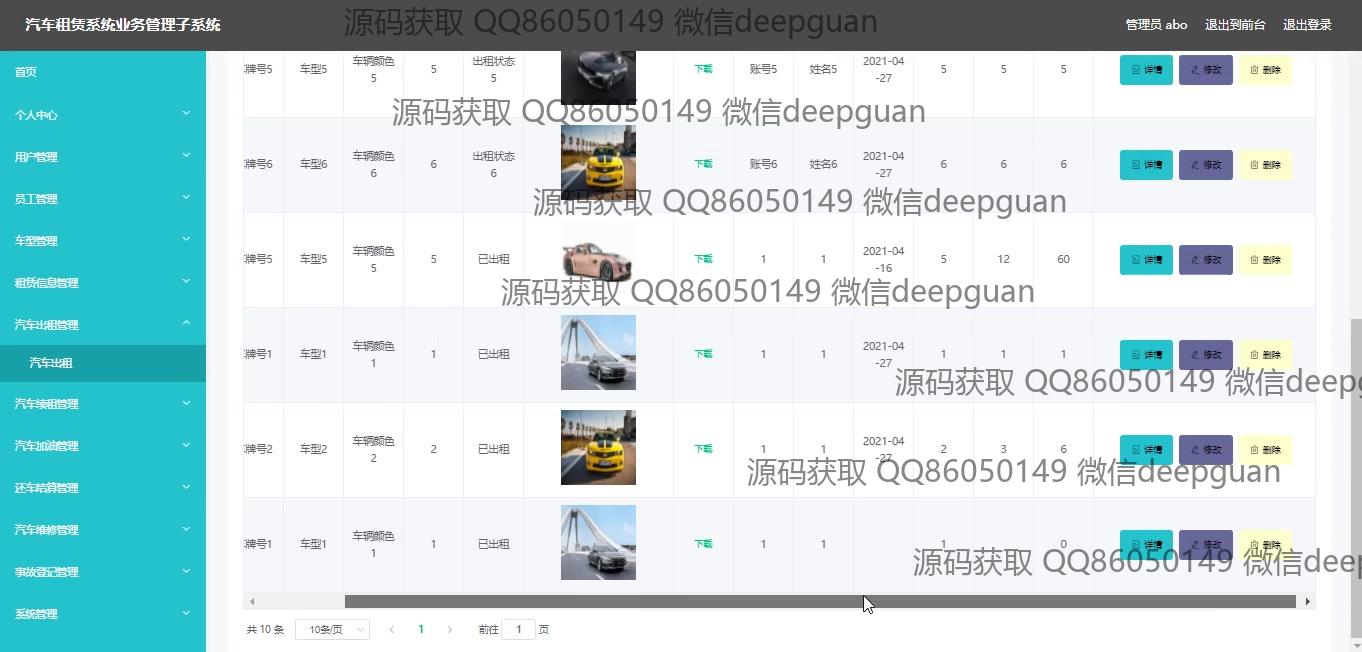Click the 删除 button for 车型6 row
1362x652 pixels.
1265,165
